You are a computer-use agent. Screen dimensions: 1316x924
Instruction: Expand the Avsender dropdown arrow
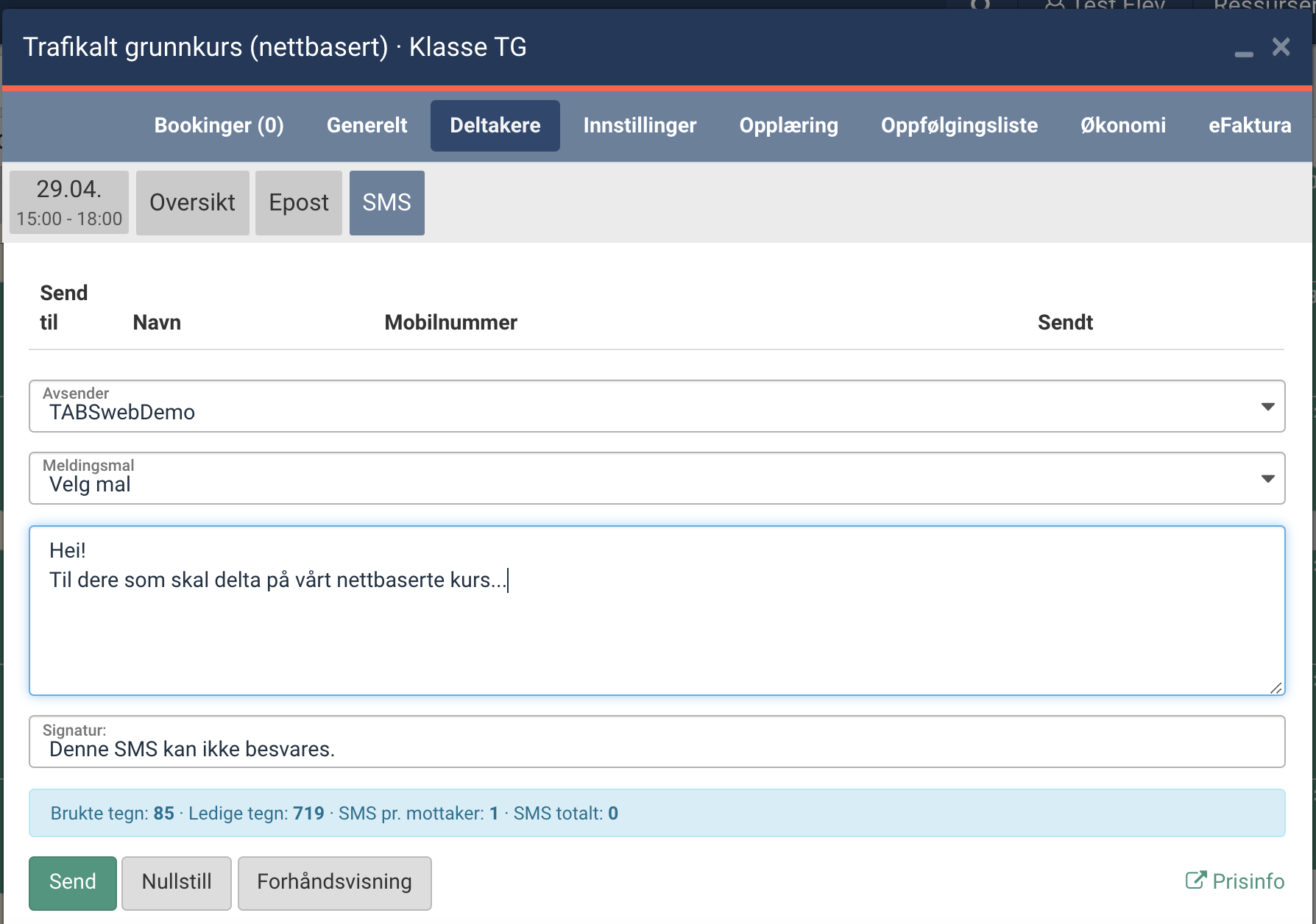pyautogui.click(x=1267, y=407)
